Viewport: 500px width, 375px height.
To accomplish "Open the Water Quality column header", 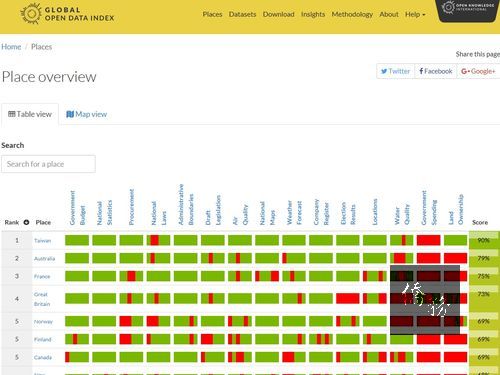I will 402,214.
